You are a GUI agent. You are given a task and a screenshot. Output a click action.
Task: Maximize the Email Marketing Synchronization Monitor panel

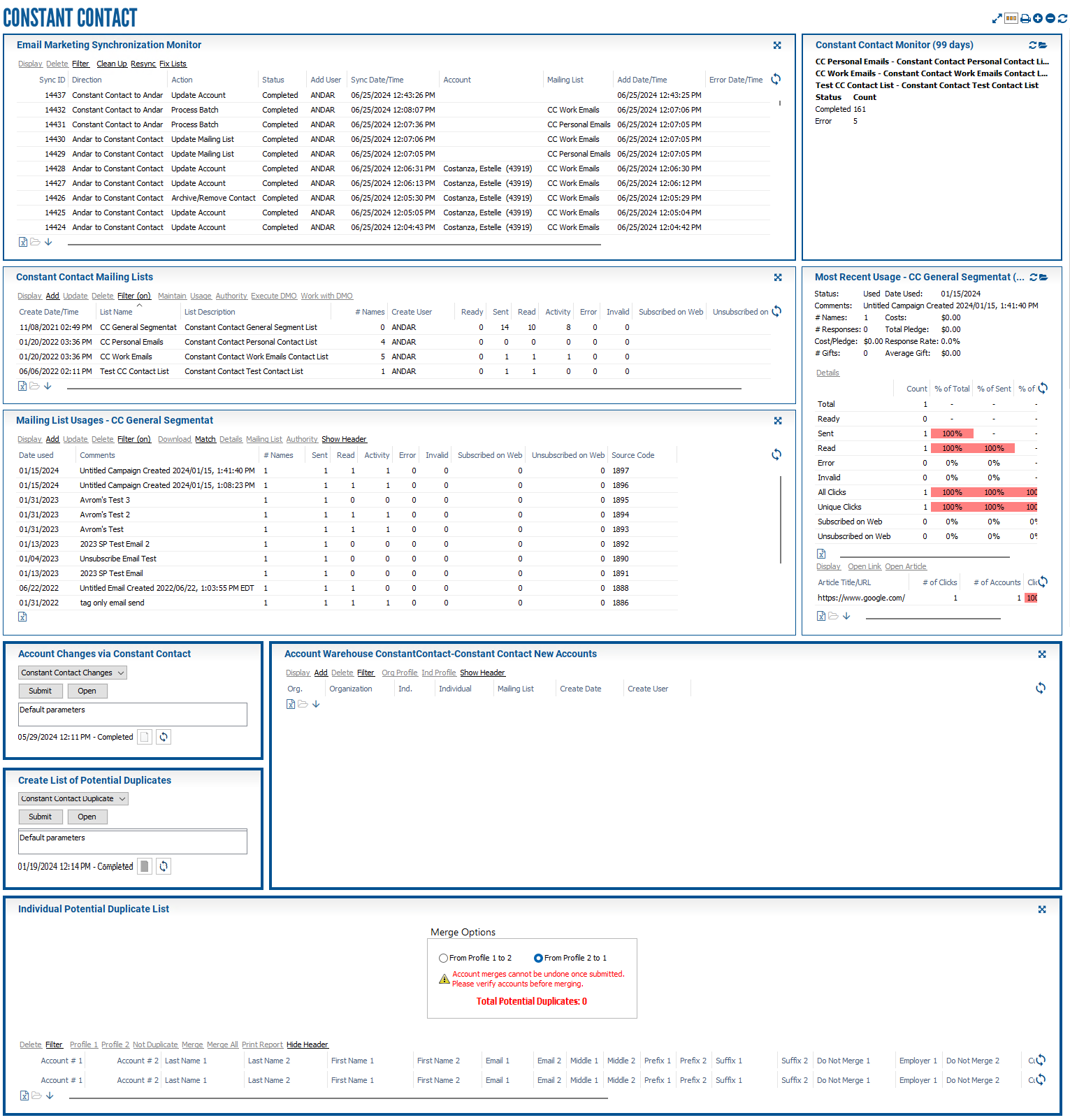pyautogui.click(x=777, y=45)
